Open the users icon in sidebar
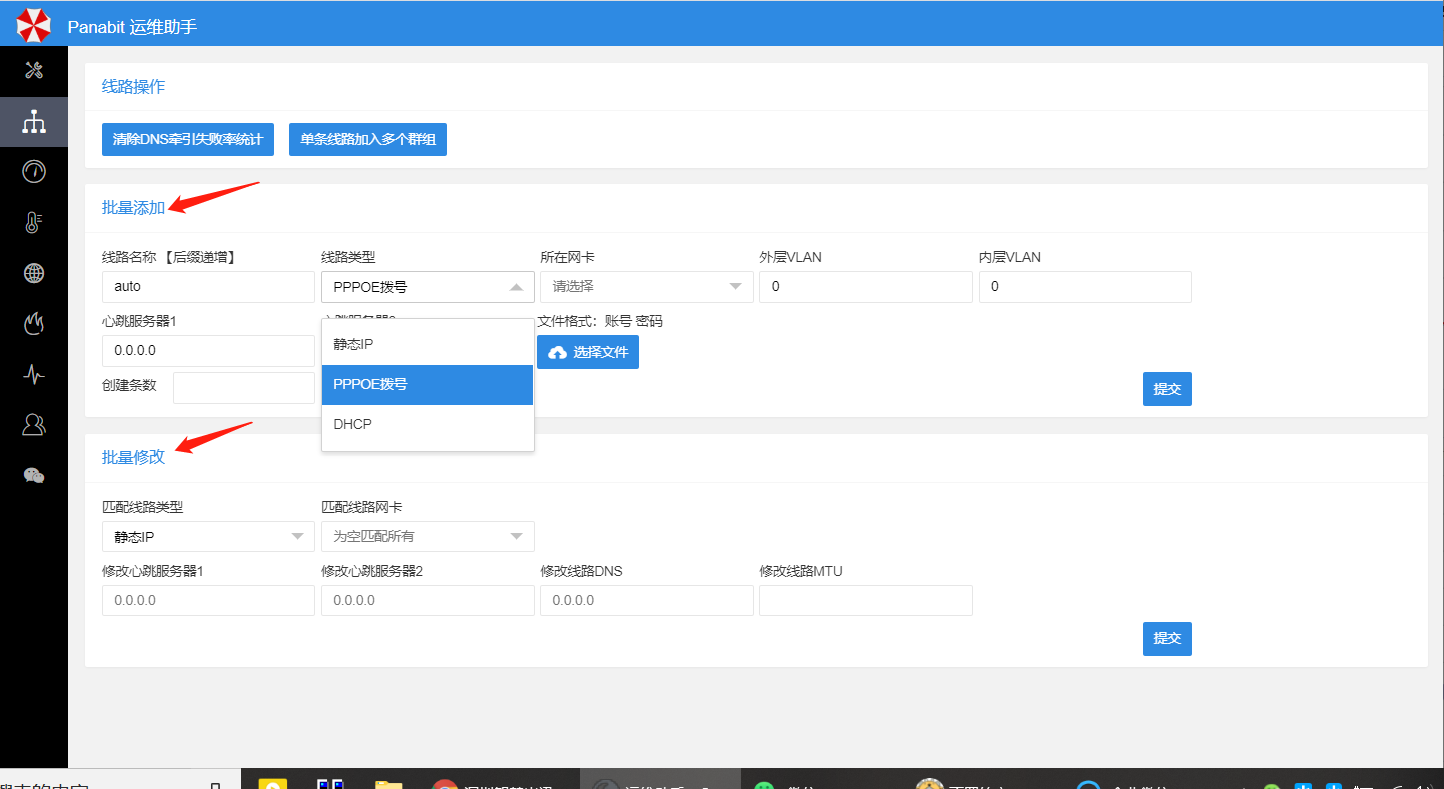 tap(34, 425)
